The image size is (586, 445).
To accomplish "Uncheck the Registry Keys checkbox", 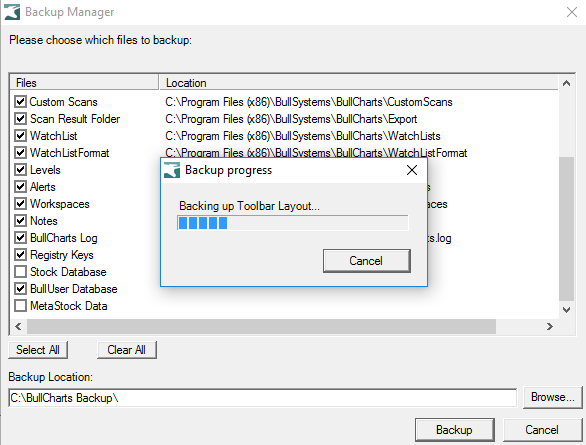I will [20, 255].
